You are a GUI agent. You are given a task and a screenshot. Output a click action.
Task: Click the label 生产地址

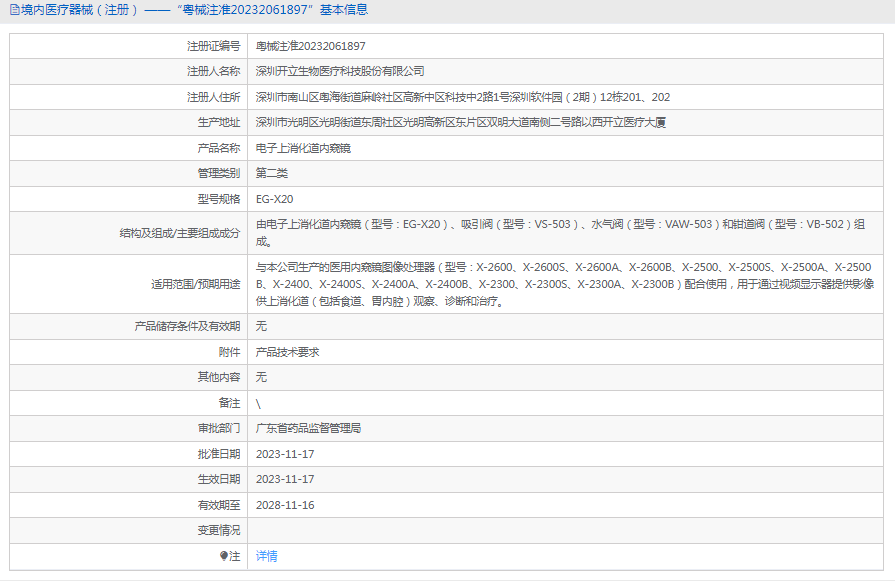pos(219,122)
